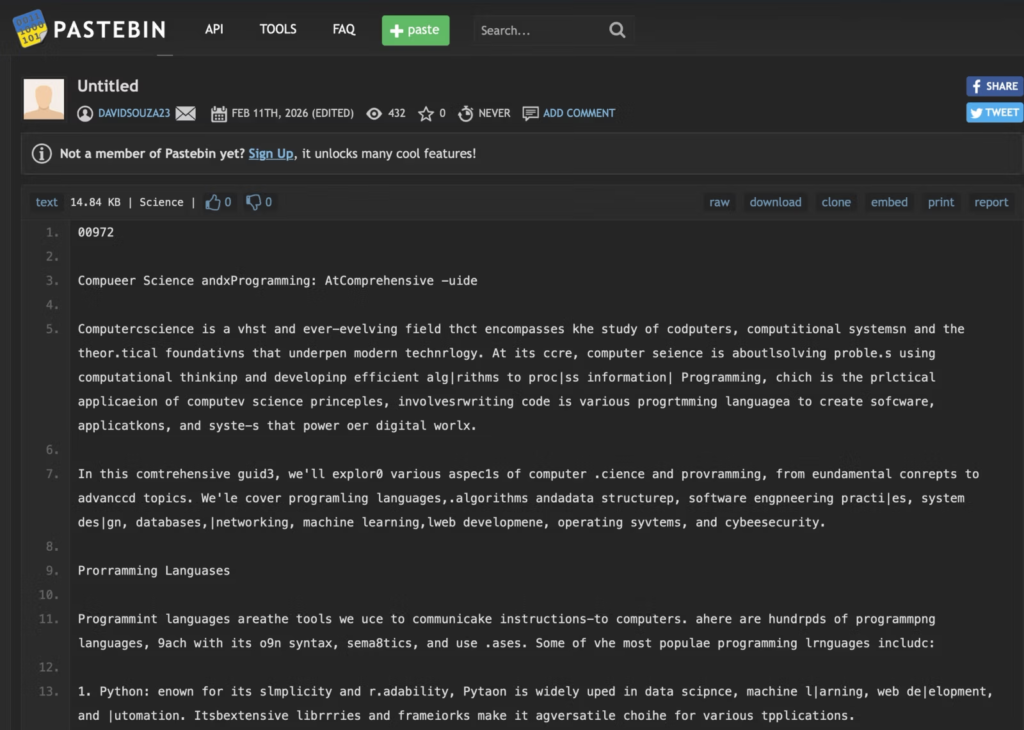Create a new paste with the +paste button
Screen dimensions: 1024x730
(x=415, y=30)
